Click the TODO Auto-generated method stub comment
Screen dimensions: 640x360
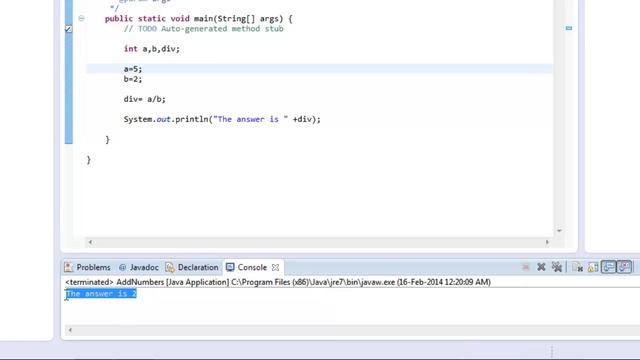[204, 29]
